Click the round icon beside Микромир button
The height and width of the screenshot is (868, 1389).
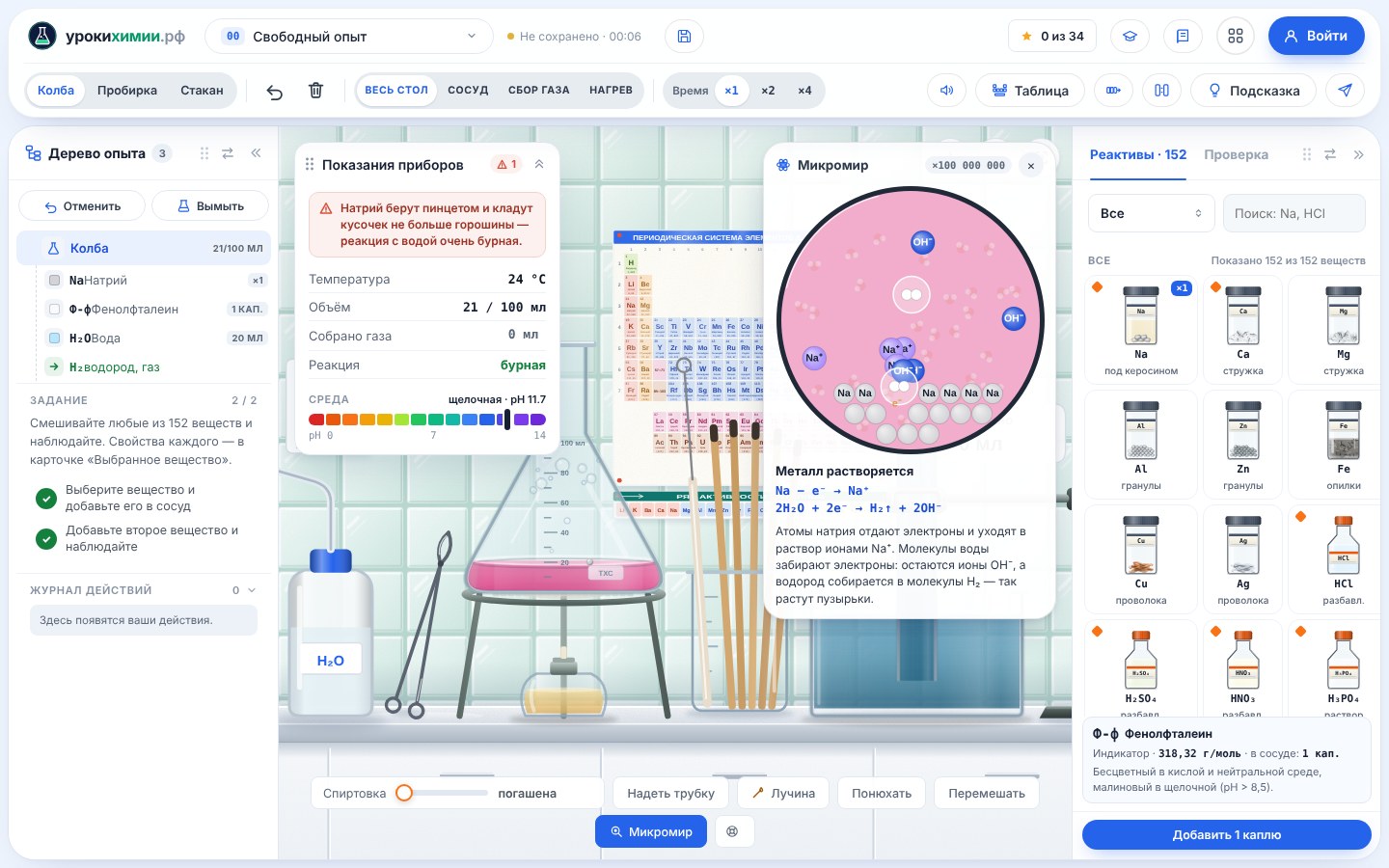(x=733, y=831)
